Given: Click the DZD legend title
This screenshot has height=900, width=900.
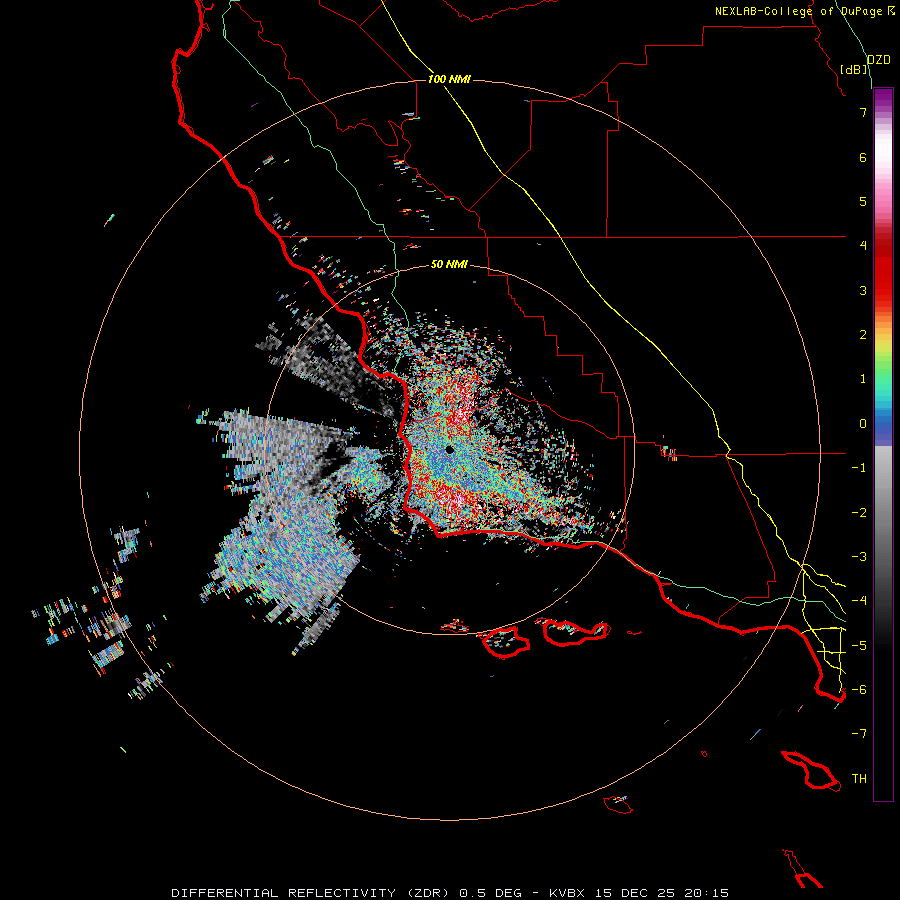Looking at the screenshot, I should click(879, 60).
